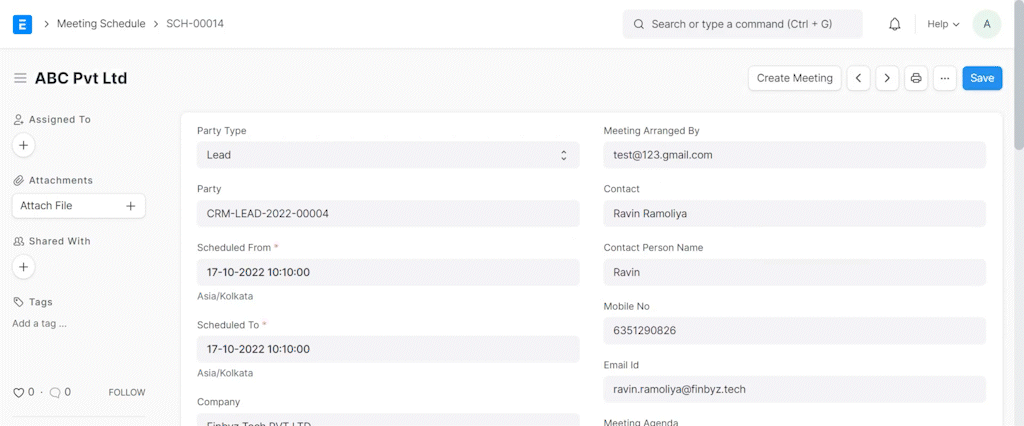1024x426 pixels.
Task: Click FOLLOW to follow this document
Action: [127, 393]
